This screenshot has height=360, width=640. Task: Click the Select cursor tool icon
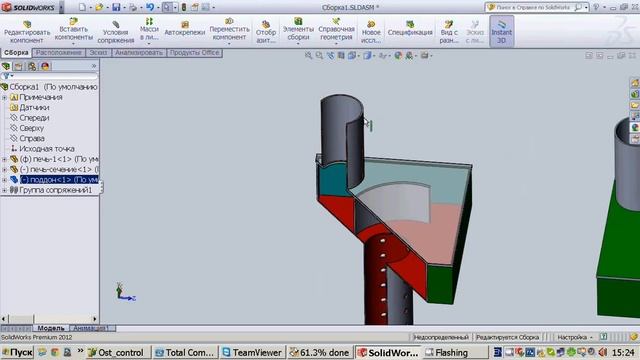click(x=167, y=7)
